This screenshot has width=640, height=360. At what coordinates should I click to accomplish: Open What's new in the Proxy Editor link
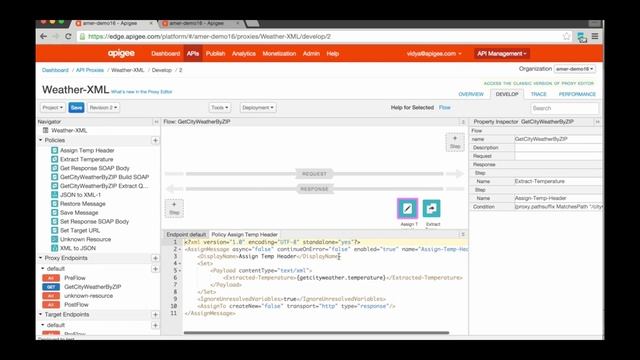142,92
